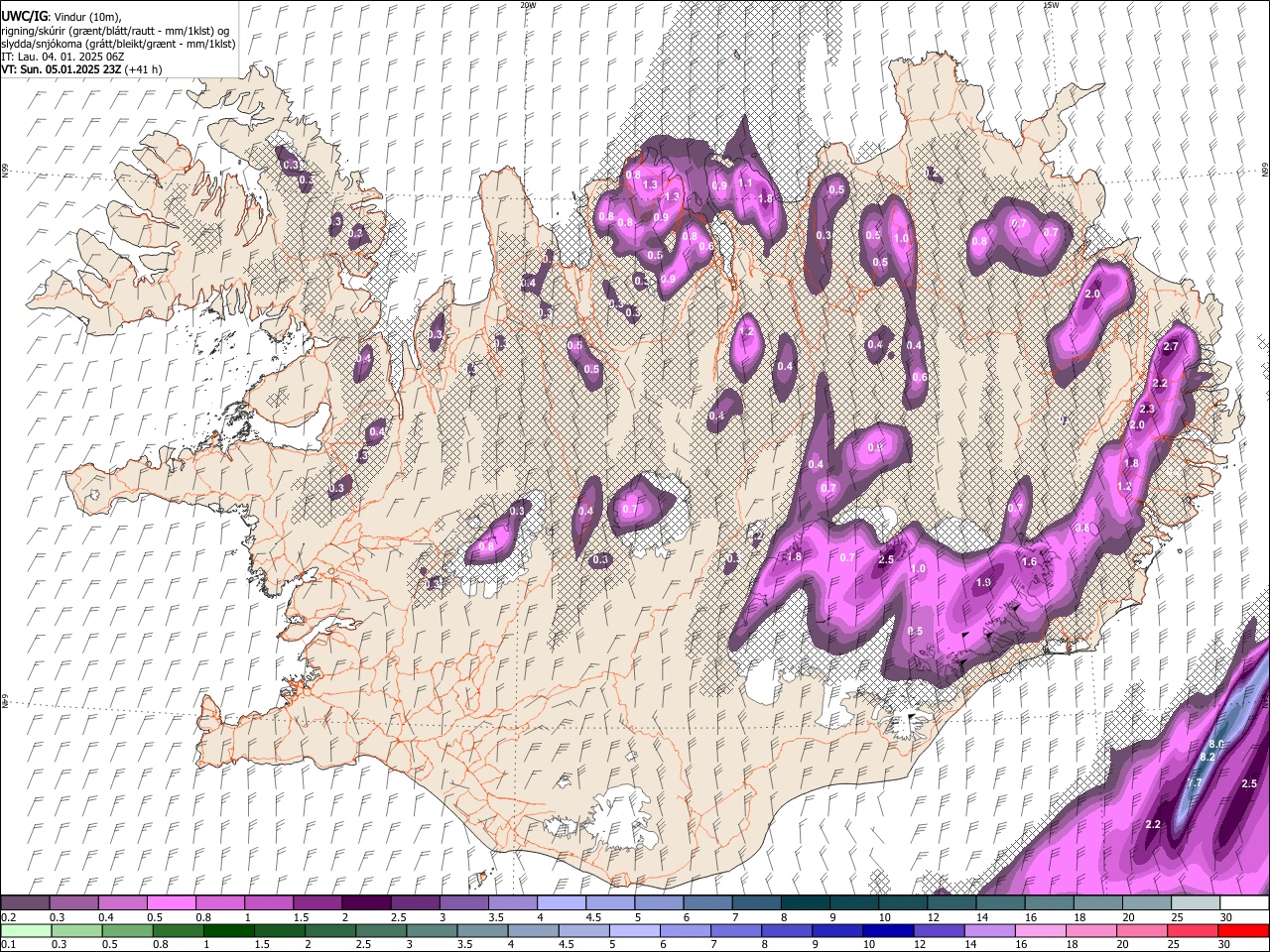Screen dimensions: 1270x952
Task: Click the bright pink 0.5–0.8 snow legend swatch
Action: (x=171, y=903)
